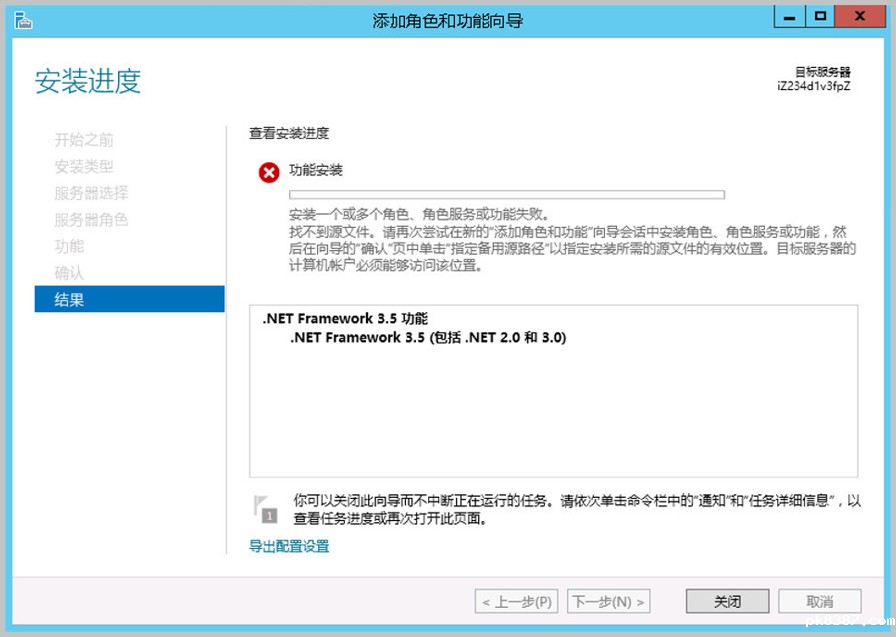Click the 功能安装 progress bar
This screenshot has width=896, height=637.
point(506,195)
